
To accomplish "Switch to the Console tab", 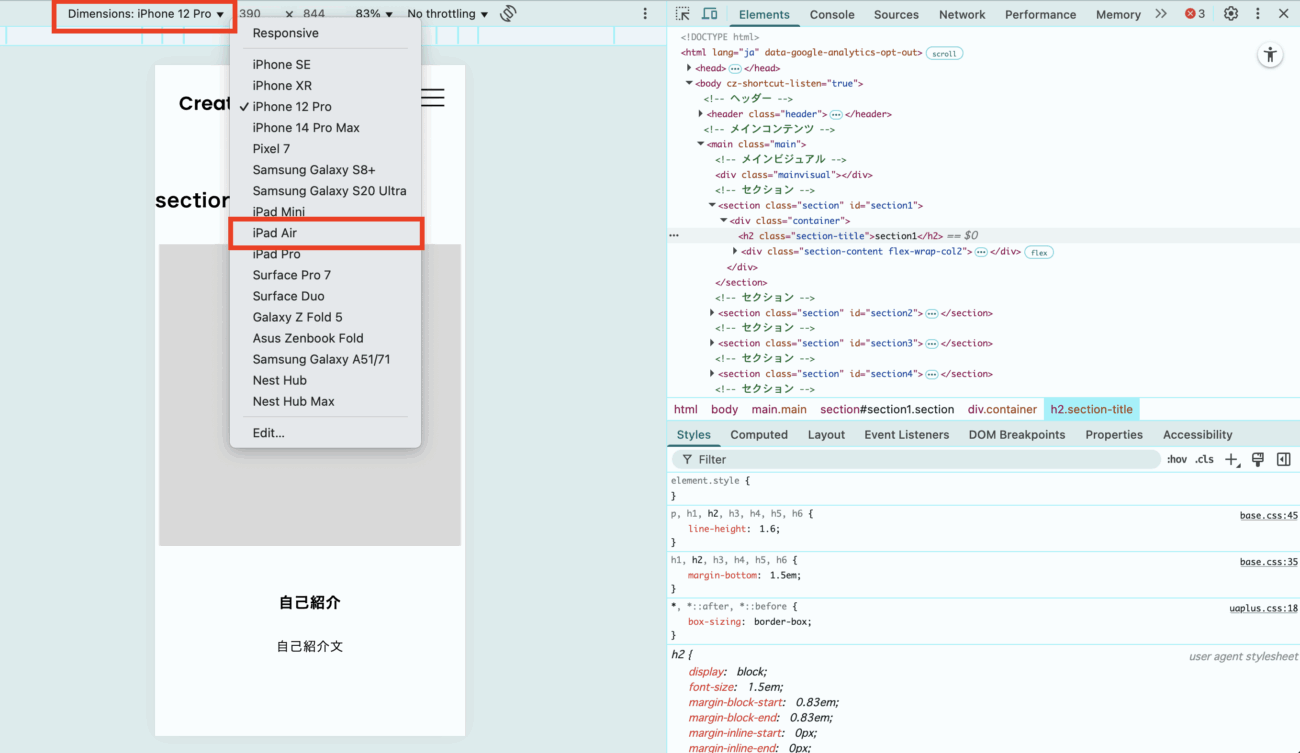I will click(831, 15).
